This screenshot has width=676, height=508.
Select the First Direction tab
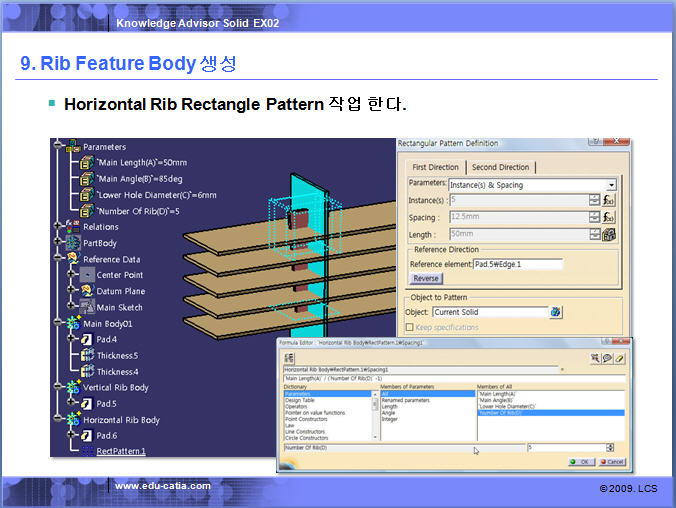[x=435, y=167]
